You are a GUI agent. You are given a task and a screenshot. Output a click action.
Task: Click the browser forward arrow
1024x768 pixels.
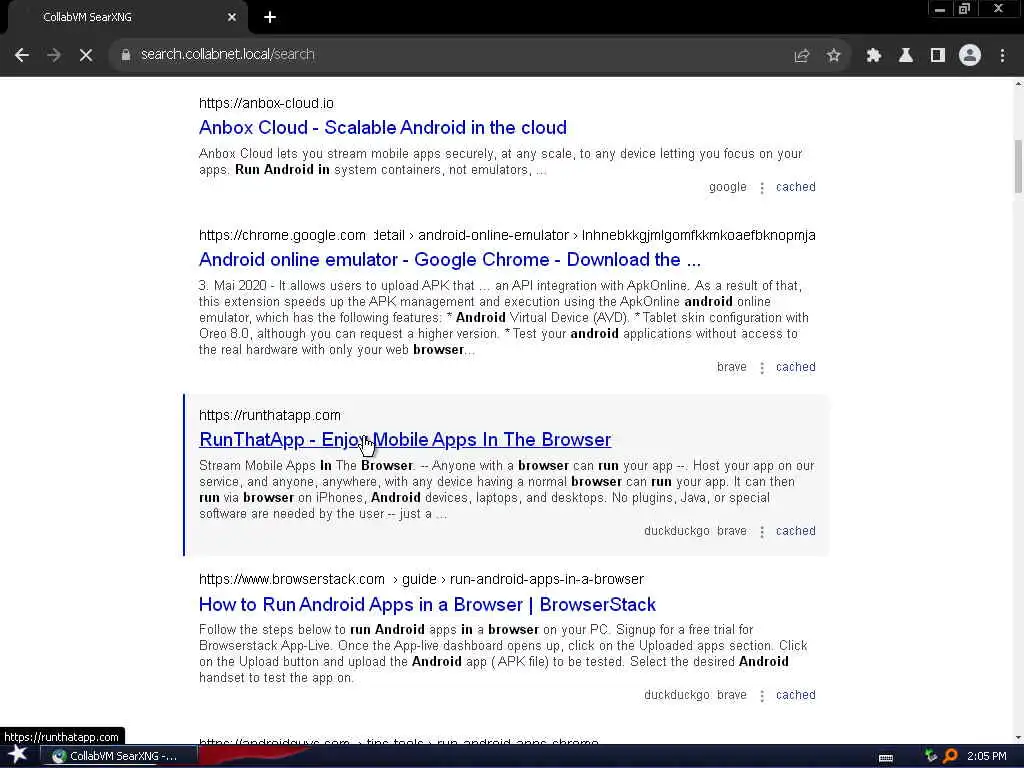point(54,55)
